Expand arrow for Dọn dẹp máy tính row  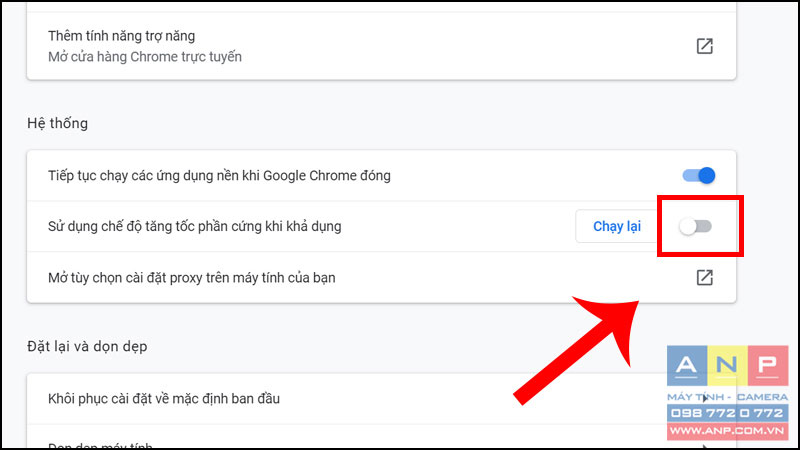point(705,447)
